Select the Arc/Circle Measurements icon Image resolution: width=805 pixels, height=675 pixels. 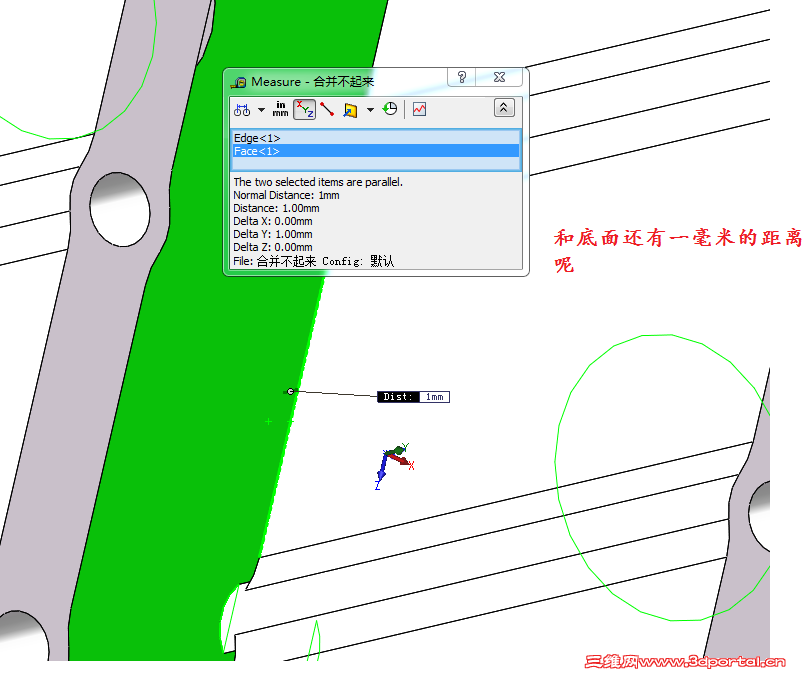pyautogui.click(x=242, y=109)
